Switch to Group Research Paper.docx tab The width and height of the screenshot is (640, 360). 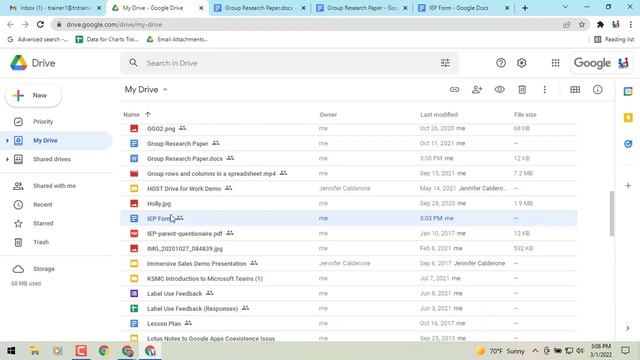pos(260,8)
